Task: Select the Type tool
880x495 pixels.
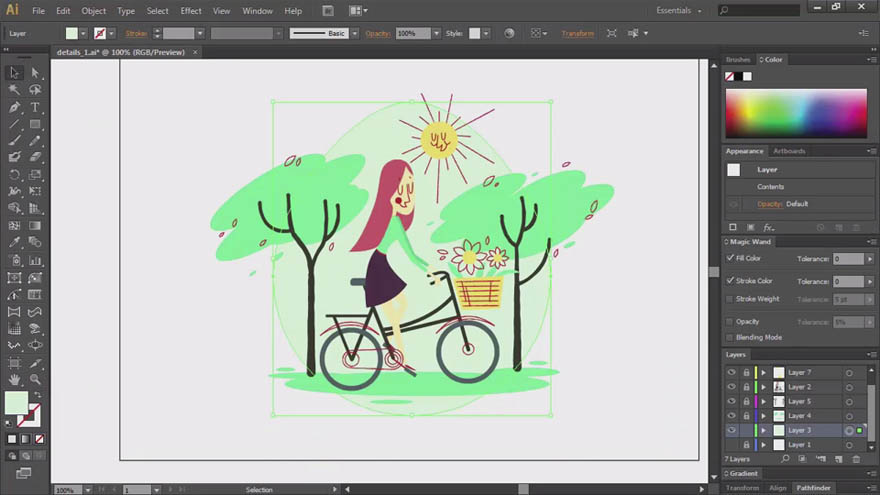Action: click(35, 107)
